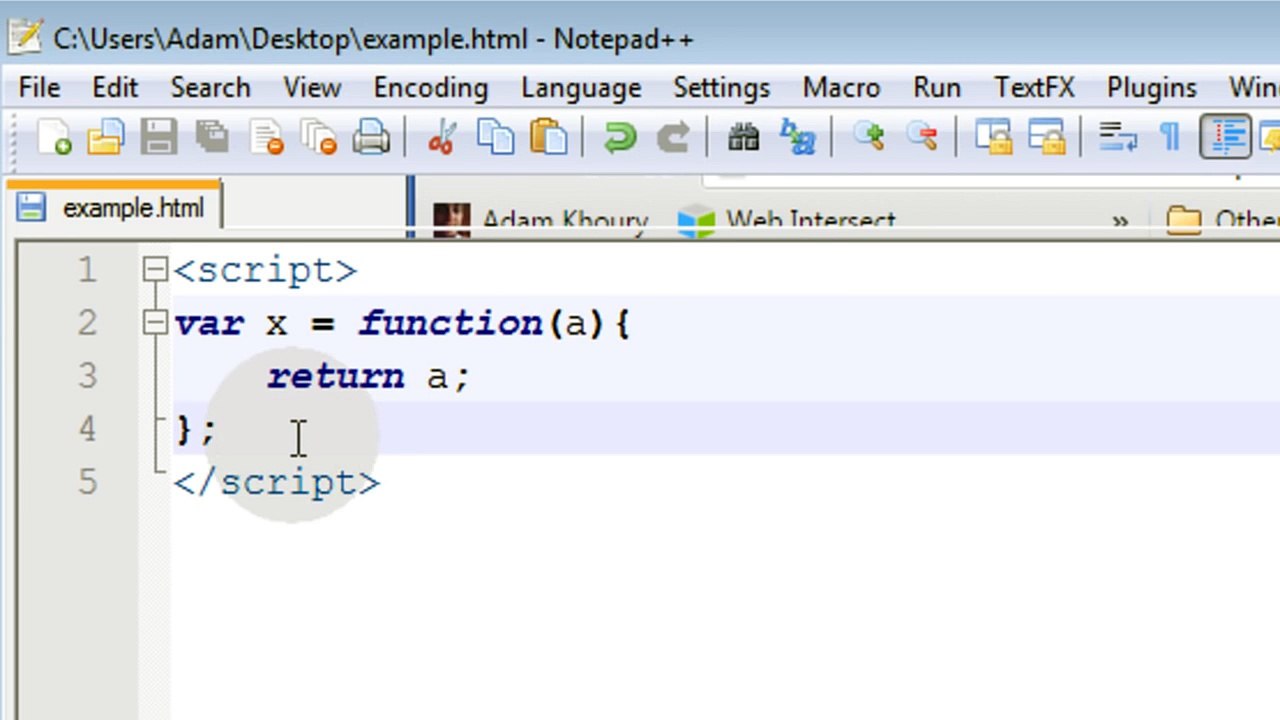Click line number 3 in margin
The height and width of the screenshot is (720, 1280).
pyautogui.click(x=87, y=376)
